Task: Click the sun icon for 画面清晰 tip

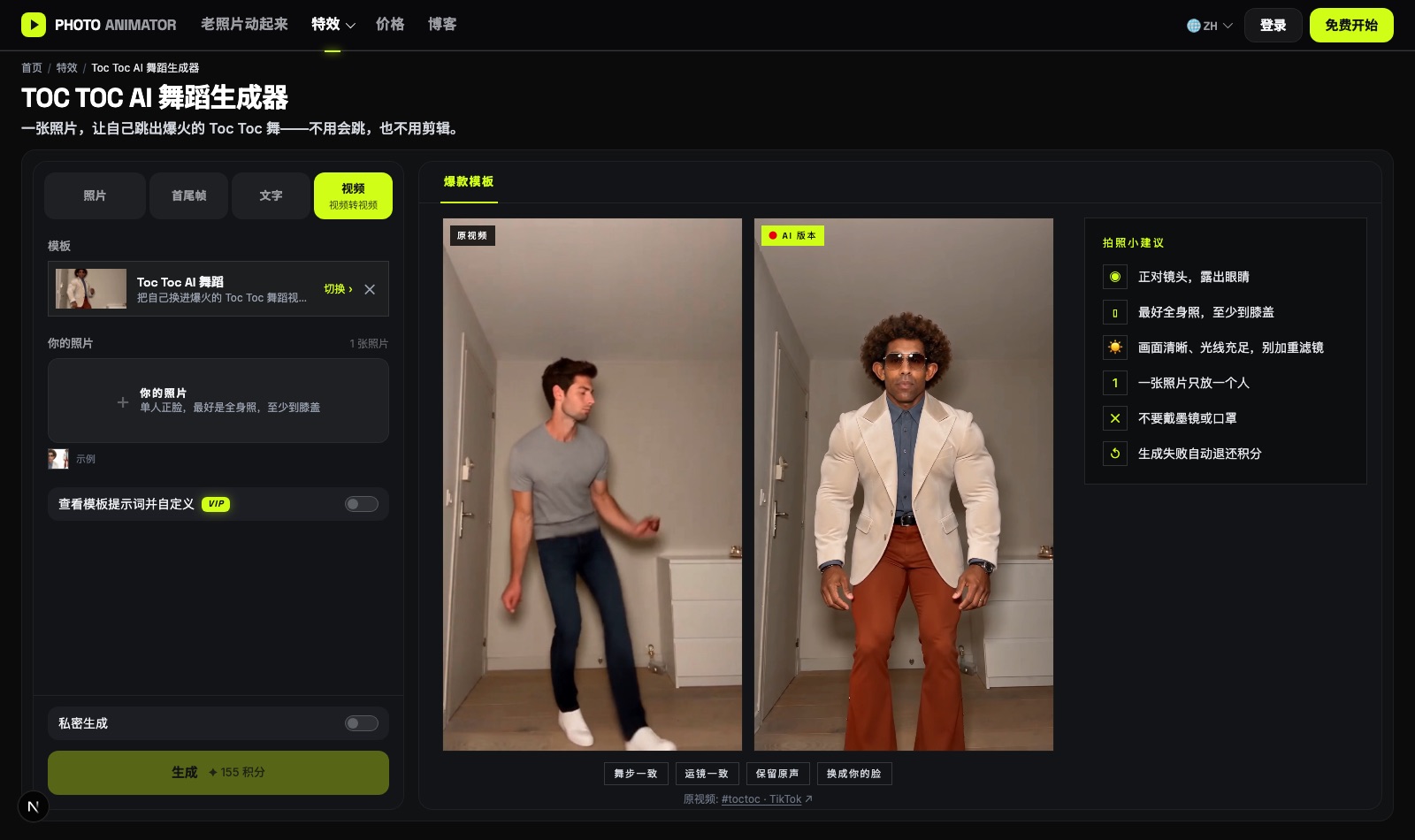Action: pyautogui.click(x=1115, y=347)
